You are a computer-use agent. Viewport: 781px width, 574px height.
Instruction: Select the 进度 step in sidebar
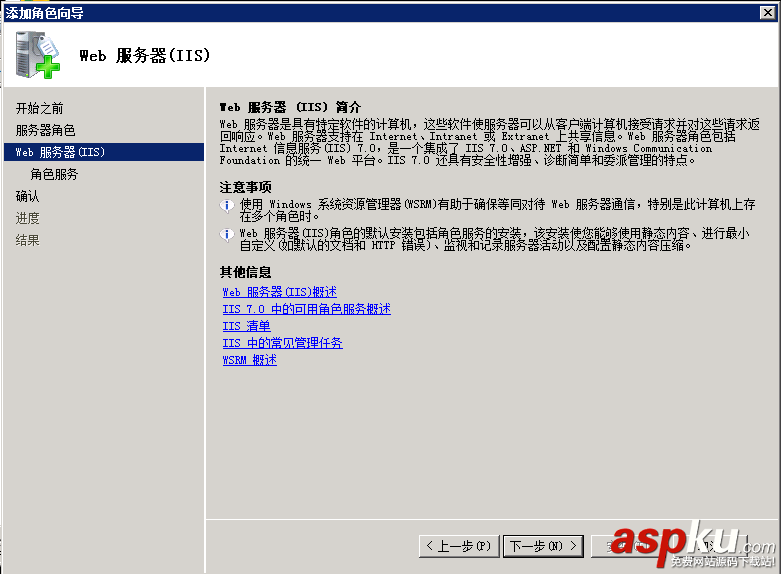coord(27,218)
